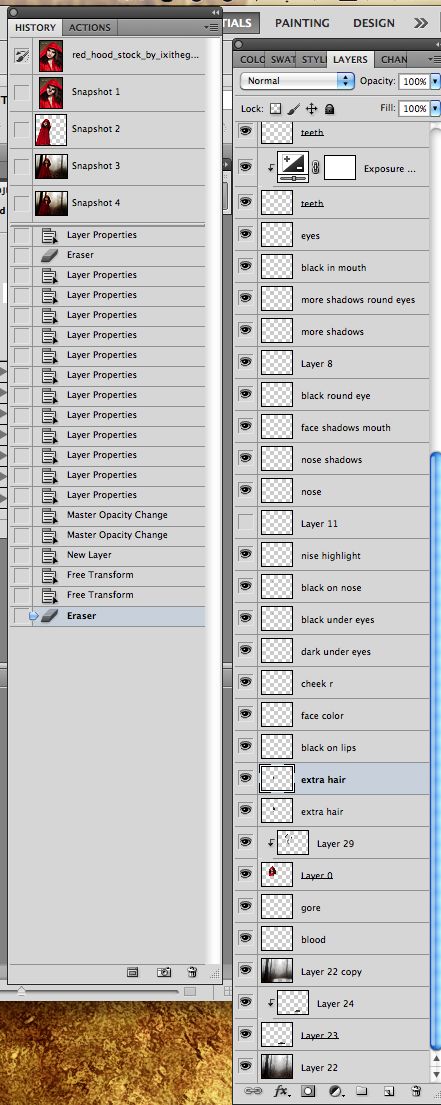Screen dimensions: 441x1105
Task: Set history brush source to Snapshot 2
Action: (x=22, y=130)
